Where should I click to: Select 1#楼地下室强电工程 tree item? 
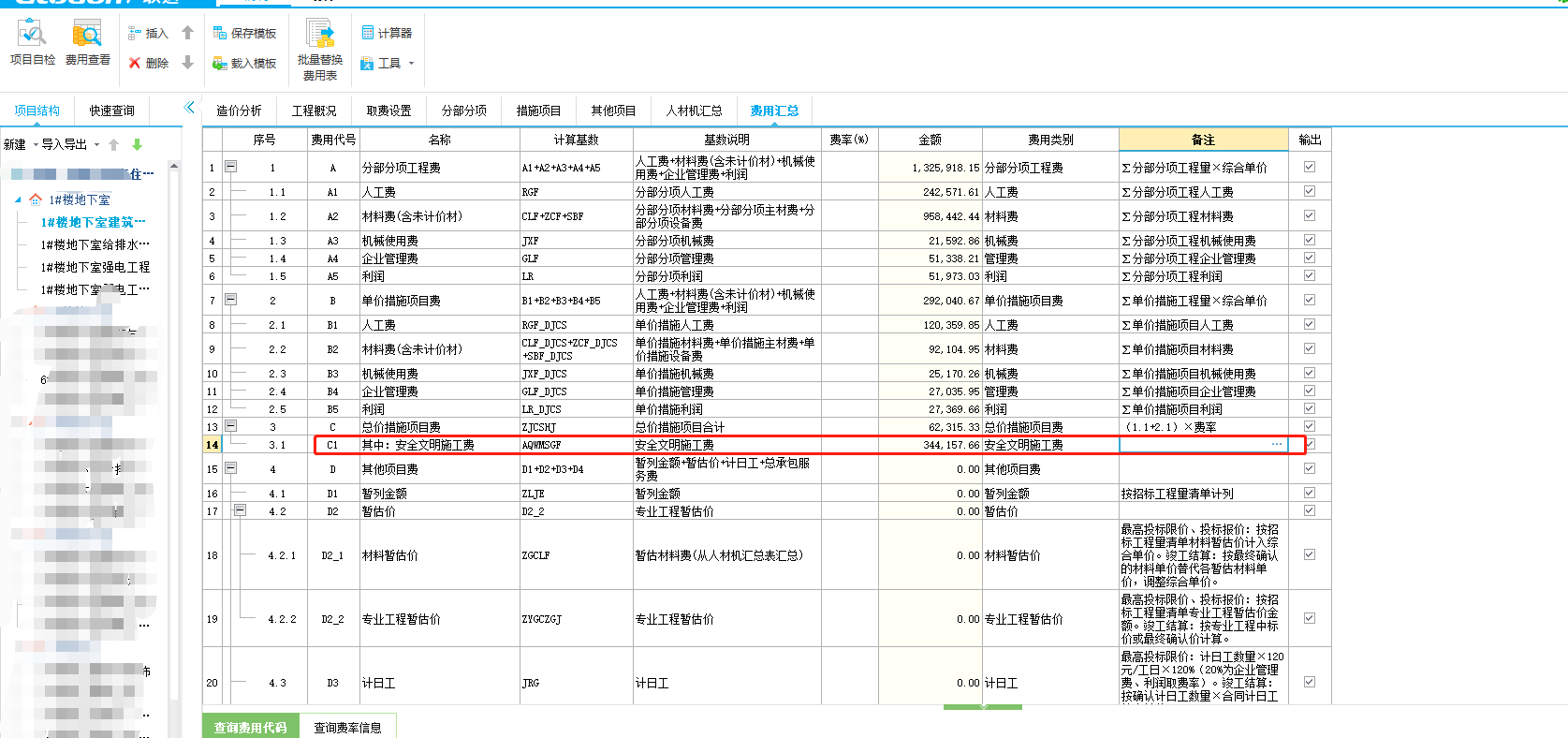tap(95, 267)
